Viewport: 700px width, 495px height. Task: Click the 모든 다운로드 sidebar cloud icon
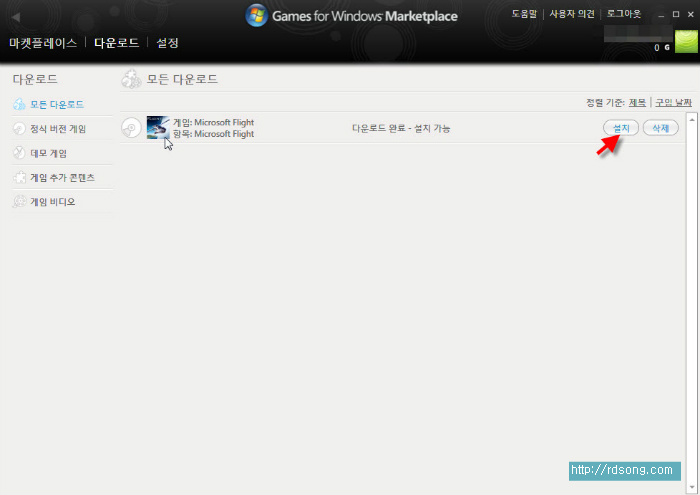(x=19, y=104)
